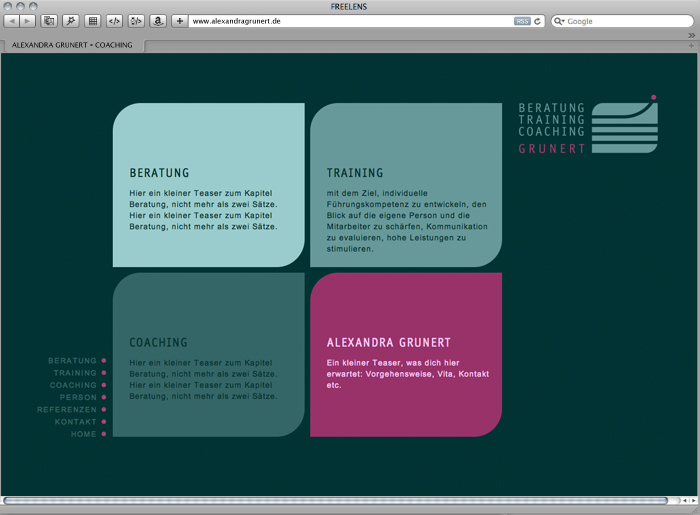
Task: Click the magenta Alexandra Grunert tile
Action: pyautogui.click(x=406, y=355)
